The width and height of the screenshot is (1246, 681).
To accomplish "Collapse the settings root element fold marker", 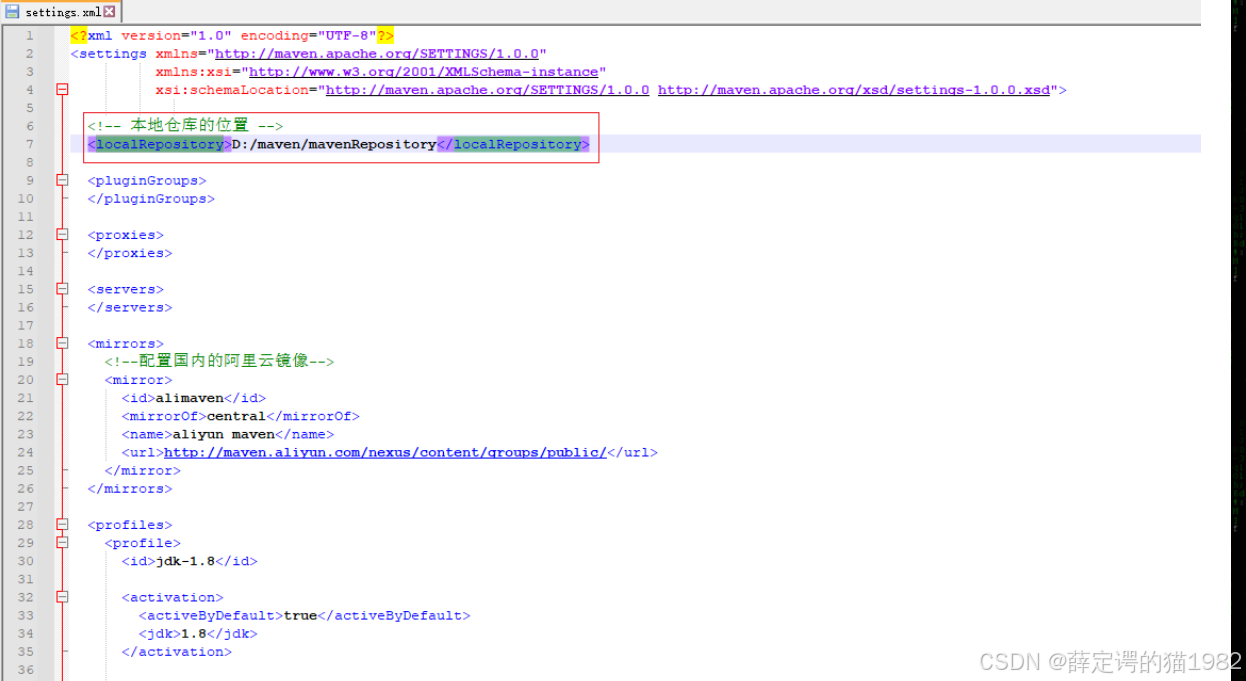I will point(62,89).
